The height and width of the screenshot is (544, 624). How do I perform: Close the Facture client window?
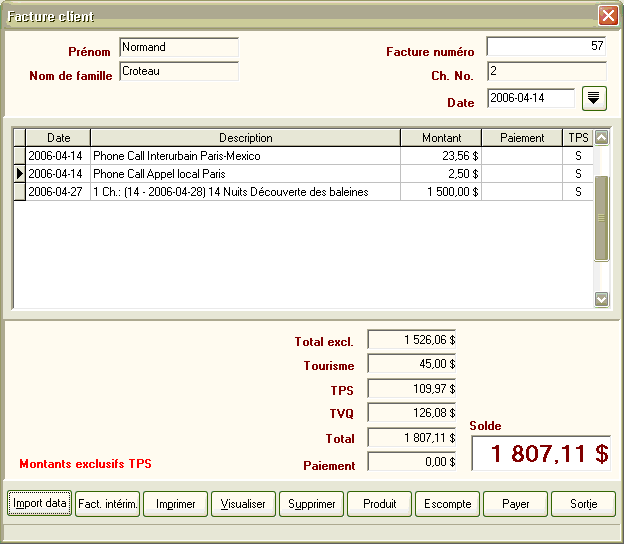click(607, 16)
